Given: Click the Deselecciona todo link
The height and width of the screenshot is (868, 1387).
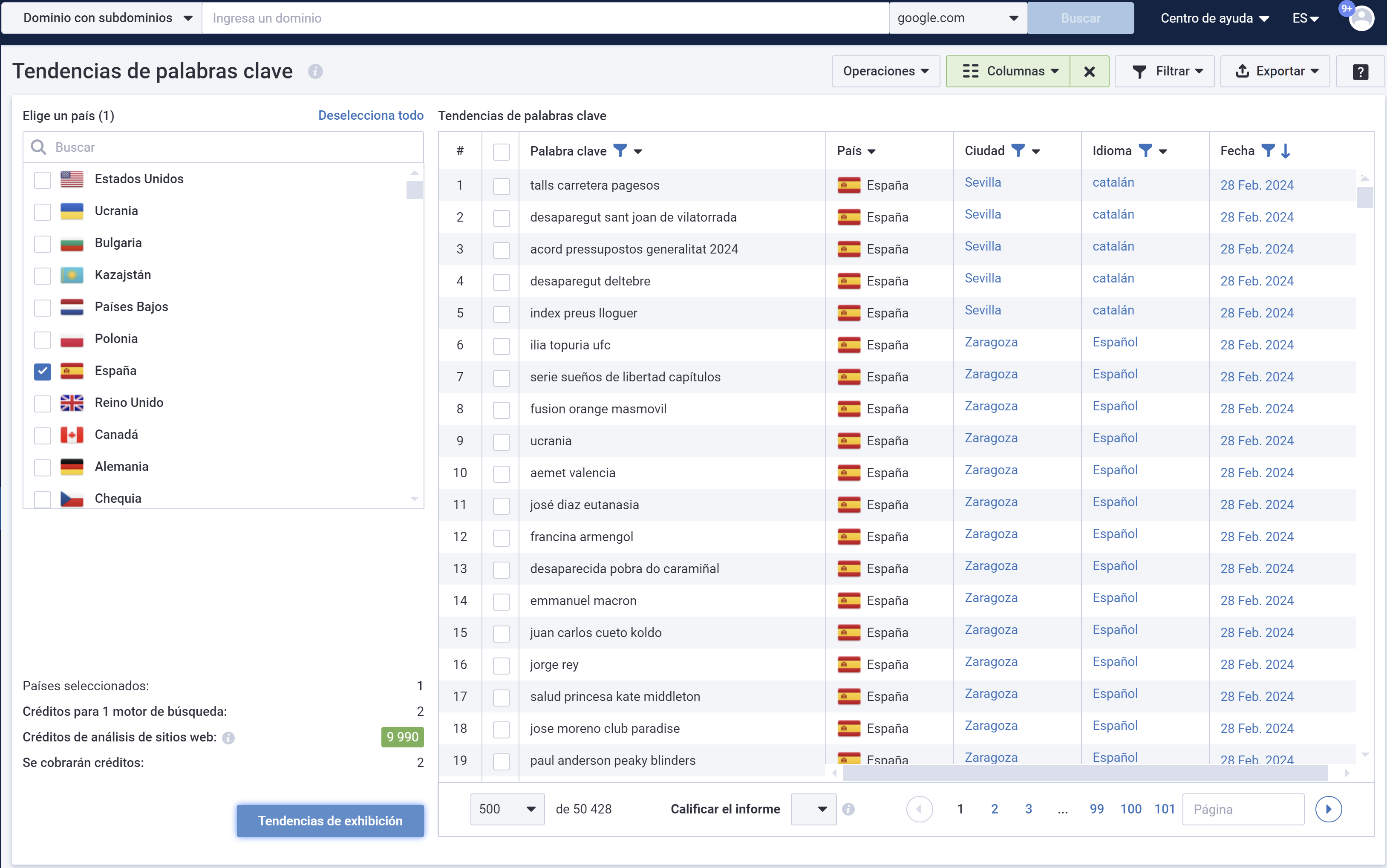Looking at the screenshot, I should [370, 115].
